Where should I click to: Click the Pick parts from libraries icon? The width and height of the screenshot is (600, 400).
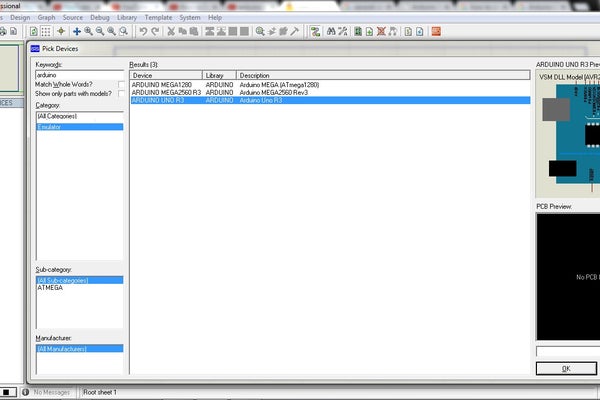(x=260, y=31)
